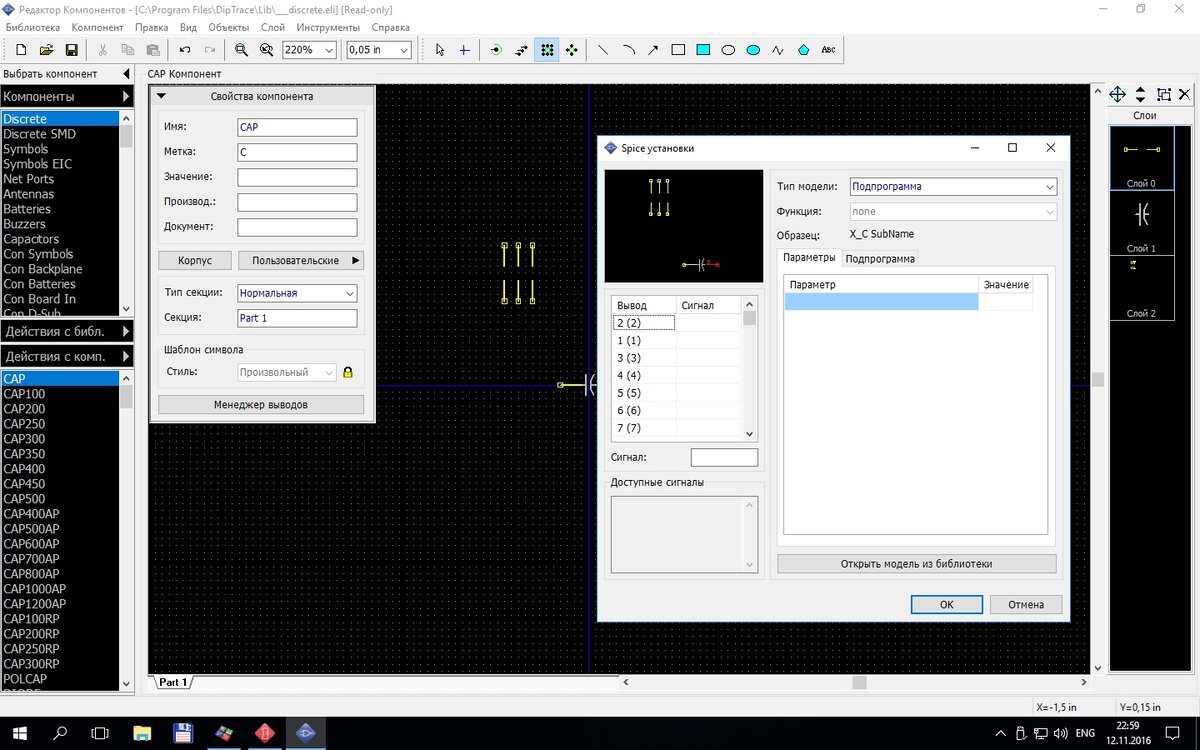Choose the empty ellipse shape tool

pyautogui.click(x=728, y=49)
